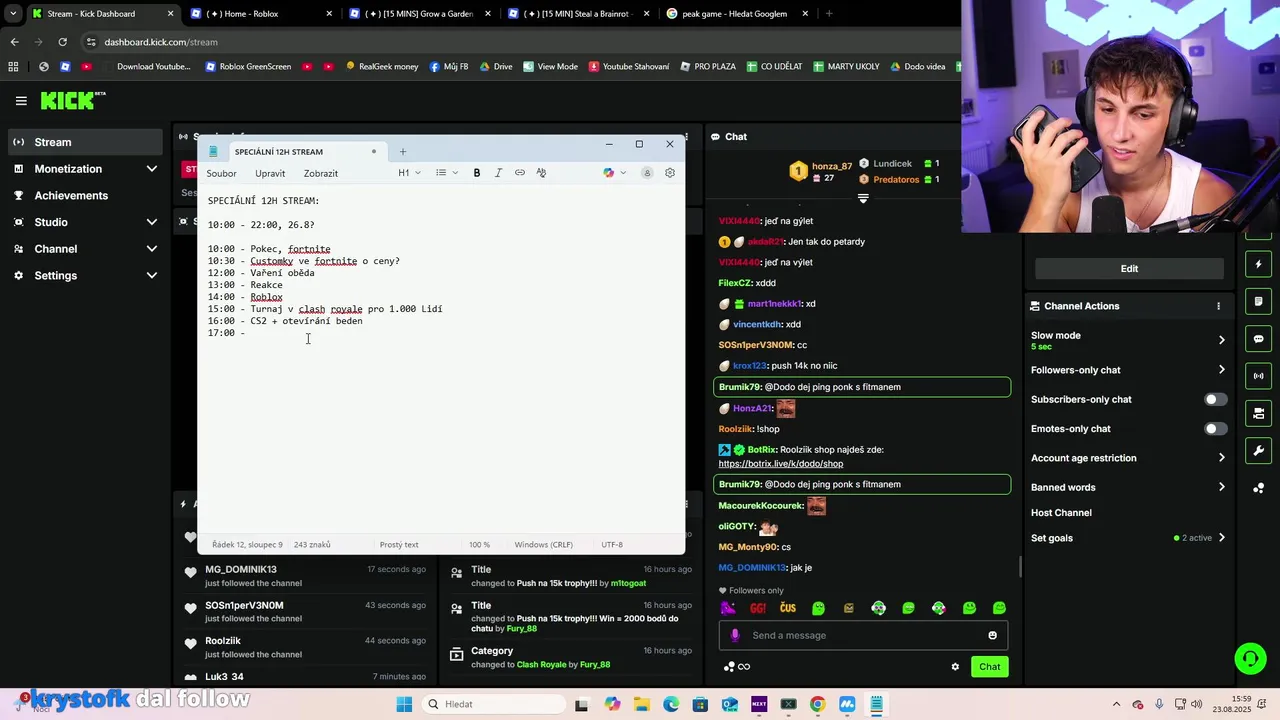Open Zobrazit menu in Notepad
This screenshot has height=720, width=1280.
321,173
